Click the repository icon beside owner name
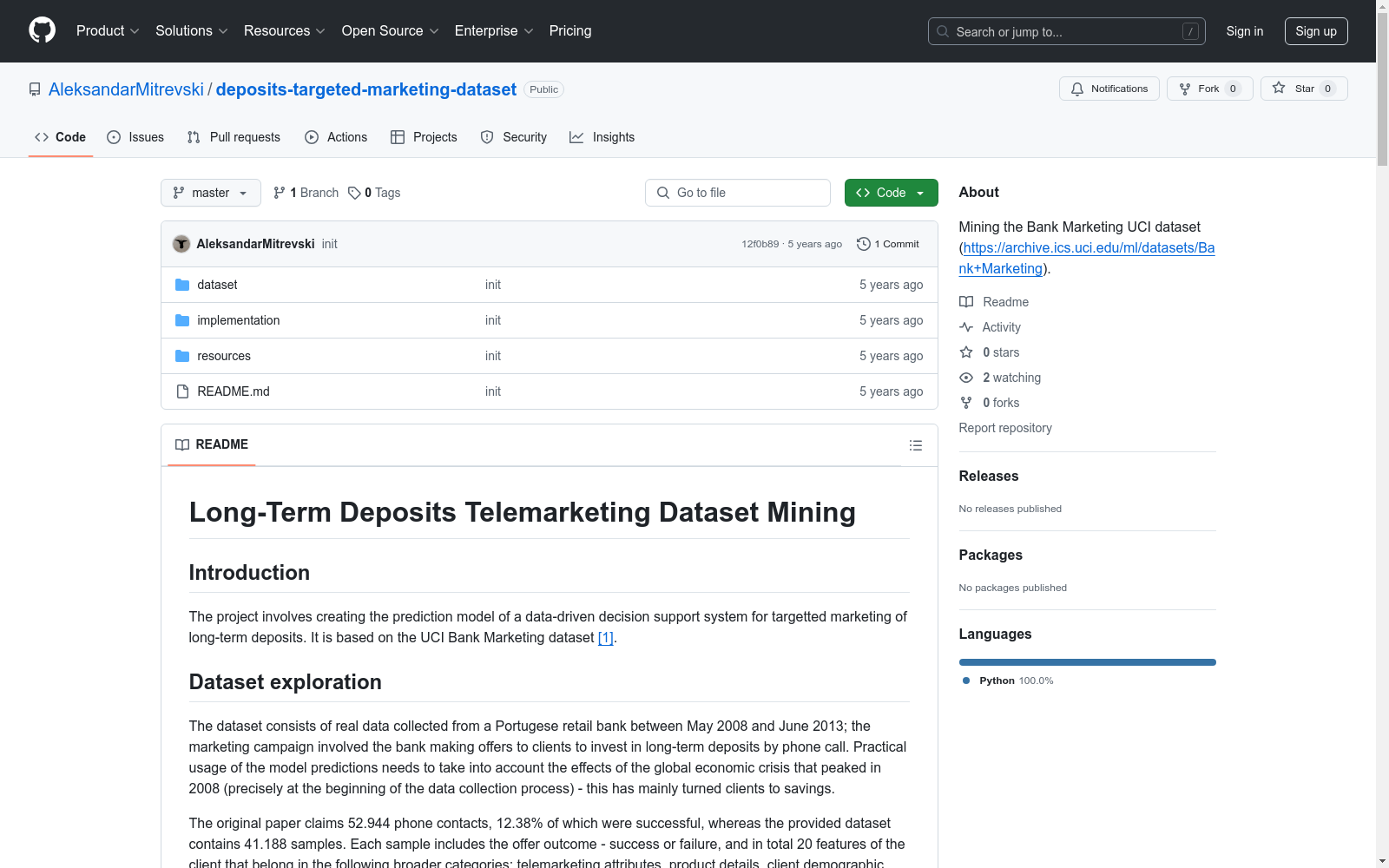The image size is (1389, 868). [35, 89]
